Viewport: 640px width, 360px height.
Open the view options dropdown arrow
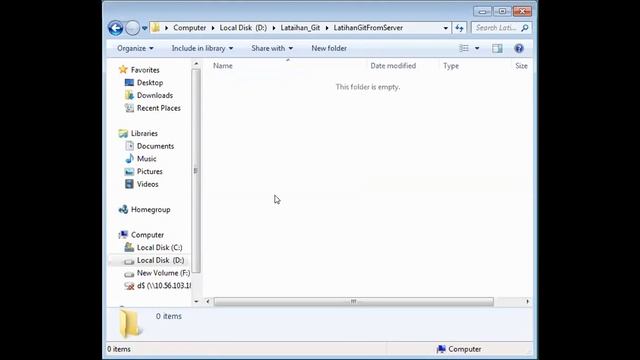477,48
